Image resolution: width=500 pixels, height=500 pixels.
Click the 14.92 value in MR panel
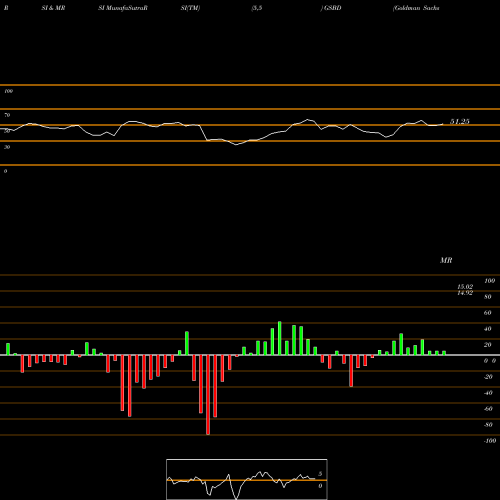[465, 293]
